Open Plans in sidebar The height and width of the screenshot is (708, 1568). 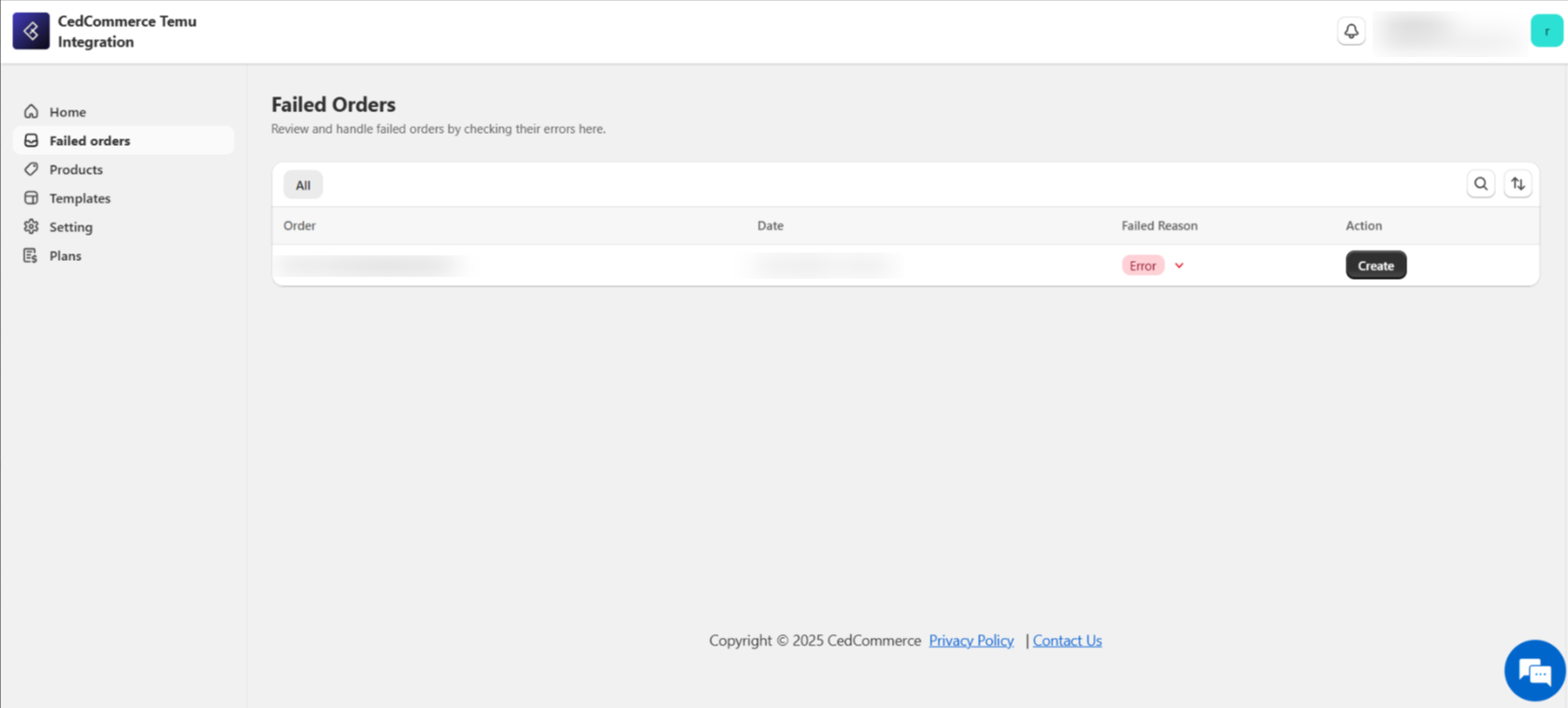tap(123, 255)
